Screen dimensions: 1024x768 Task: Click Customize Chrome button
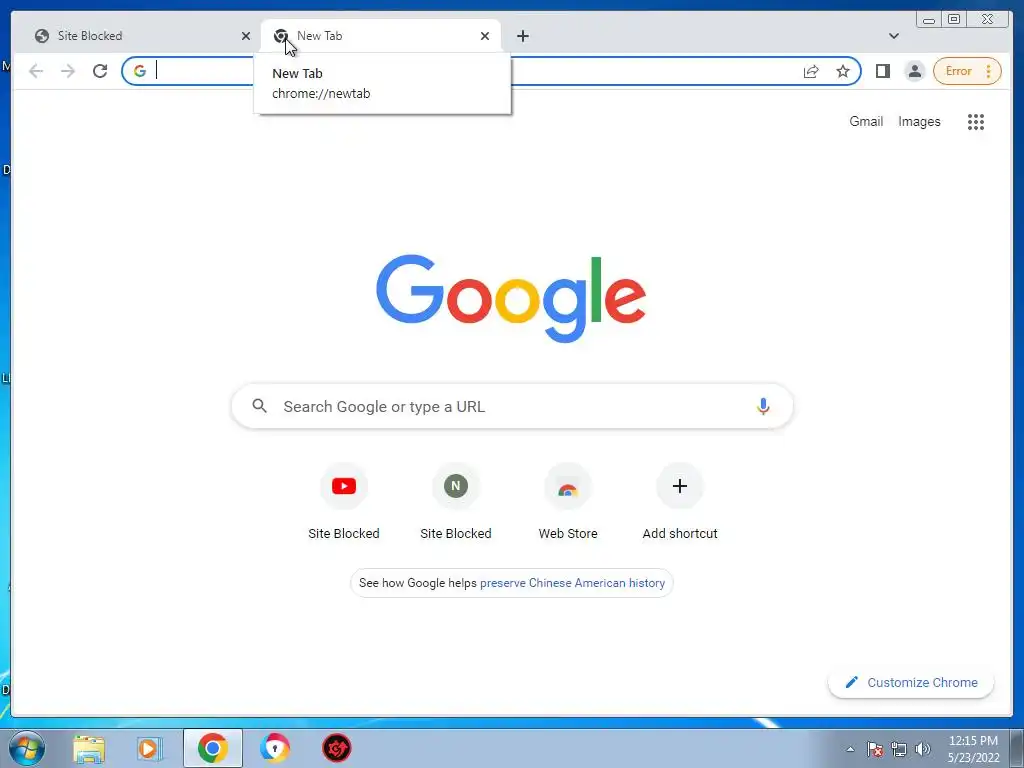coord(911,682)
